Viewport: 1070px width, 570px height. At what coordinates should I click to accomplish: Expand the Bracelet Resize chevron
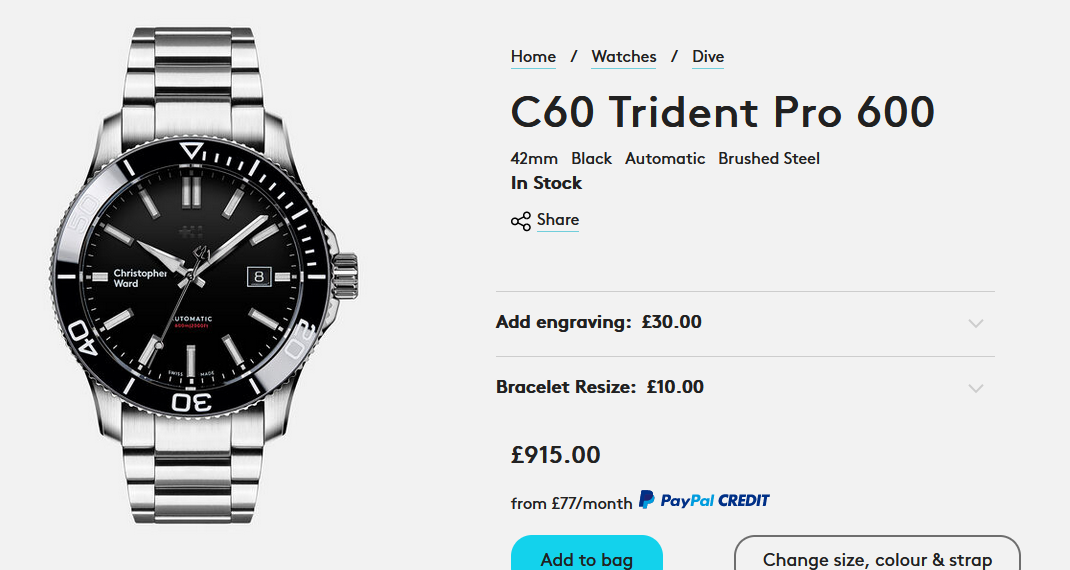click(976, 388)
